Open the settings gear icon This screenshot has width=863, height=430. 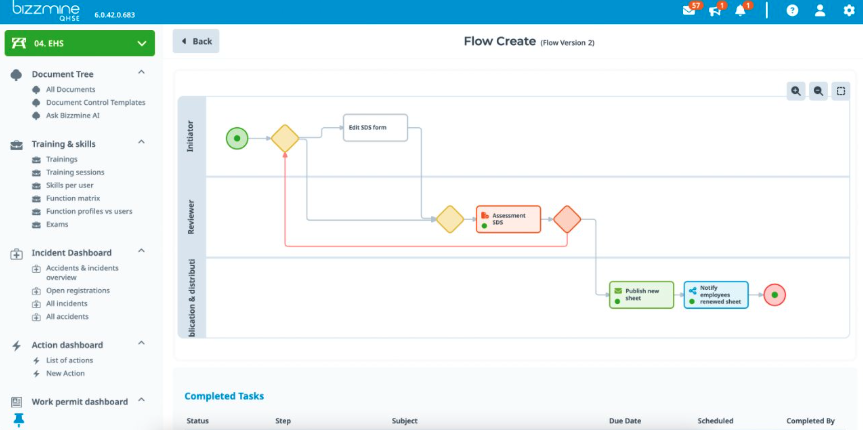pos(849,11)
